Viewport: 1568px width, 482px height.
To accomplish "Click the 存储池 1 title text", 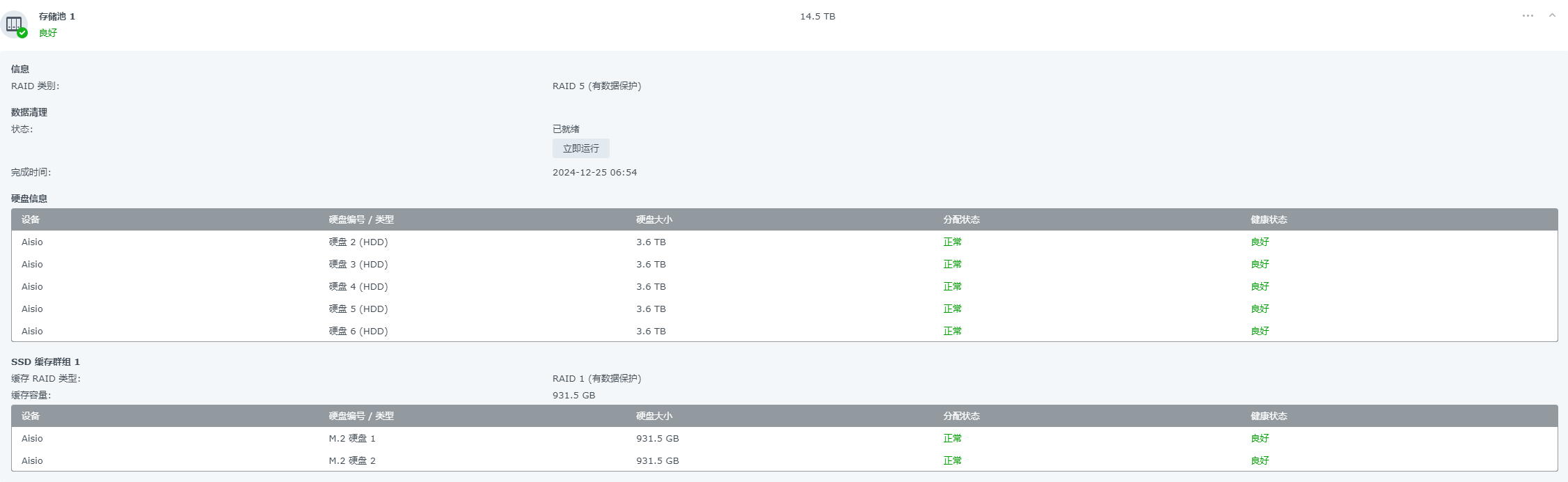I will pos(57,16).
